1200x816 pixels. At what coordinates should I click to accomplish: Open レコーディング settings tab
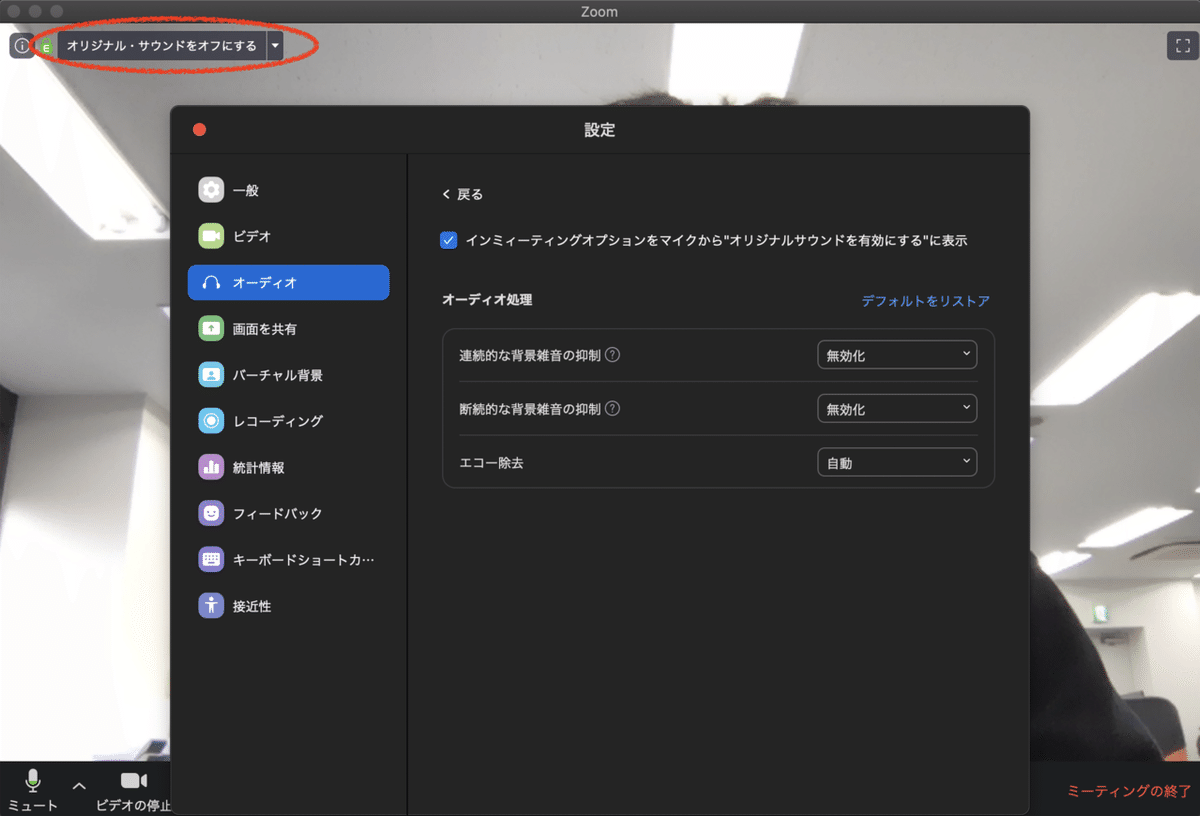point(289,421)
